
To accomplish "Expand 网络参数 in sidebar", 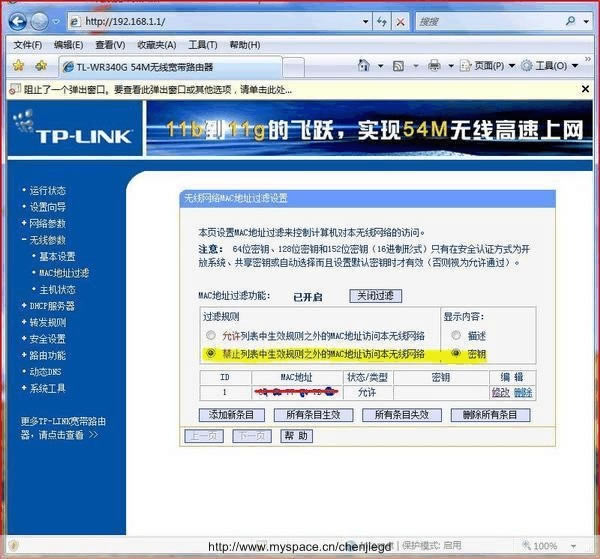I will (47, 223).
